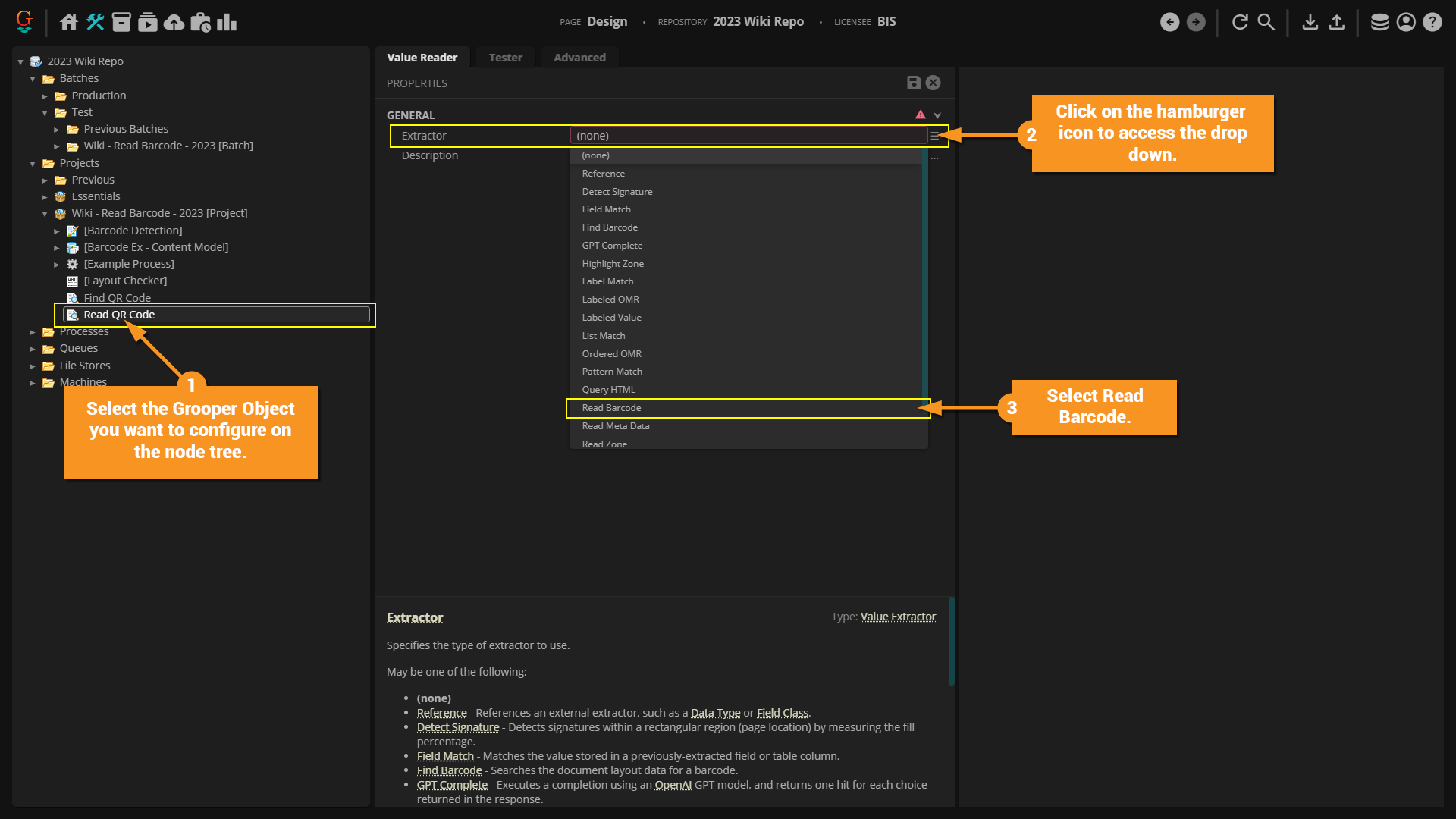Follow the Value Extractor type link
This screenshot has width=1456, height=819.
pyautogui.click(x=898, y=617)
